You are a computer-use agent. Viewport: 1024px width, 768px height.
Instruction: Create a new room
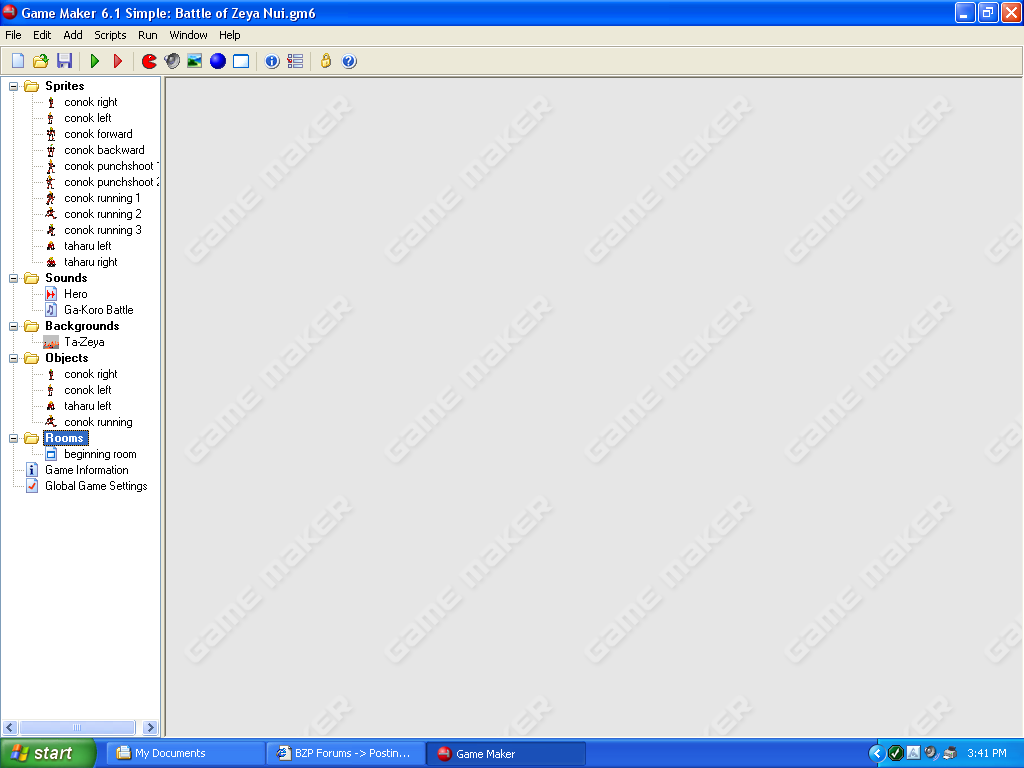240,61
